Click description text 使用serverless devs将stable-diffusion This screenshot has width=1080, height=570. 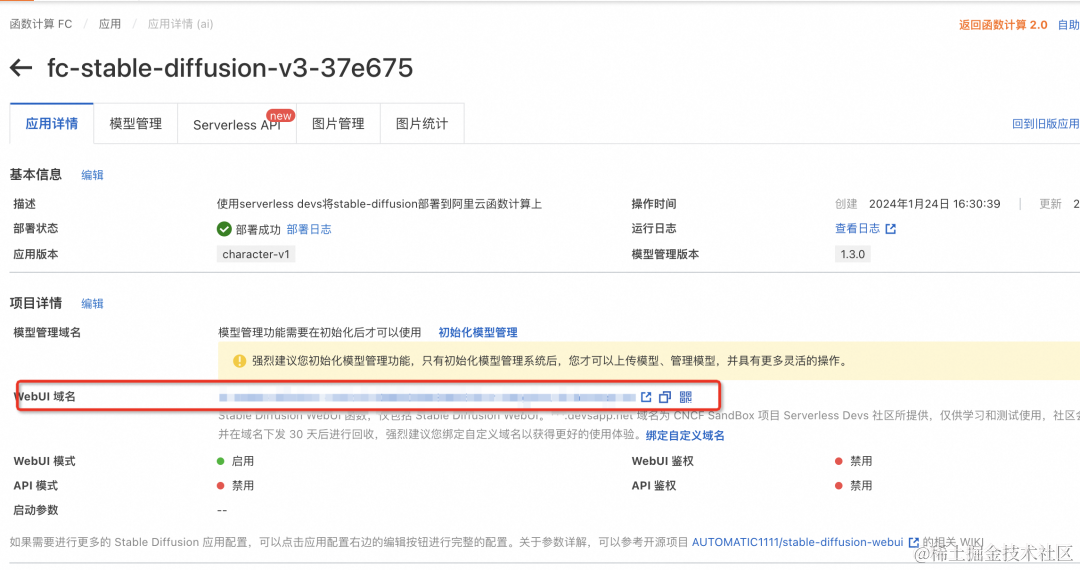pos(379,204)
